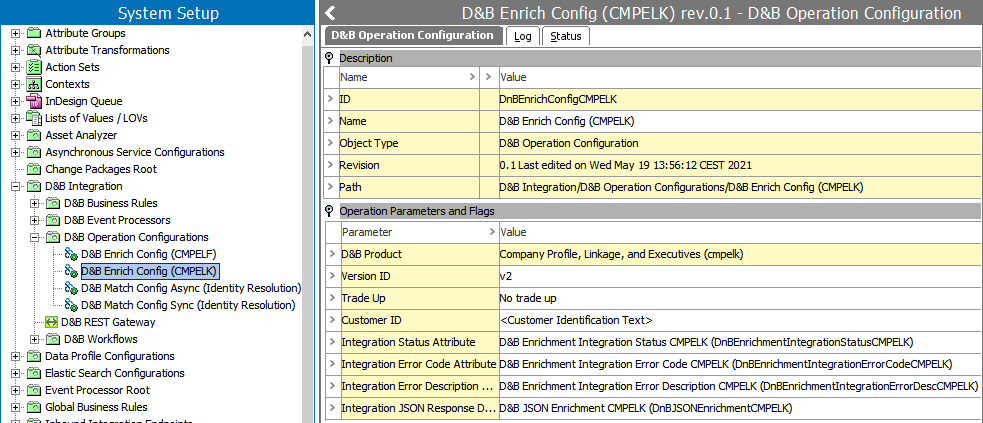This screenshot has height=423, width=983.
Task: Click the Customer ID value field
Action: pos(576,320)
